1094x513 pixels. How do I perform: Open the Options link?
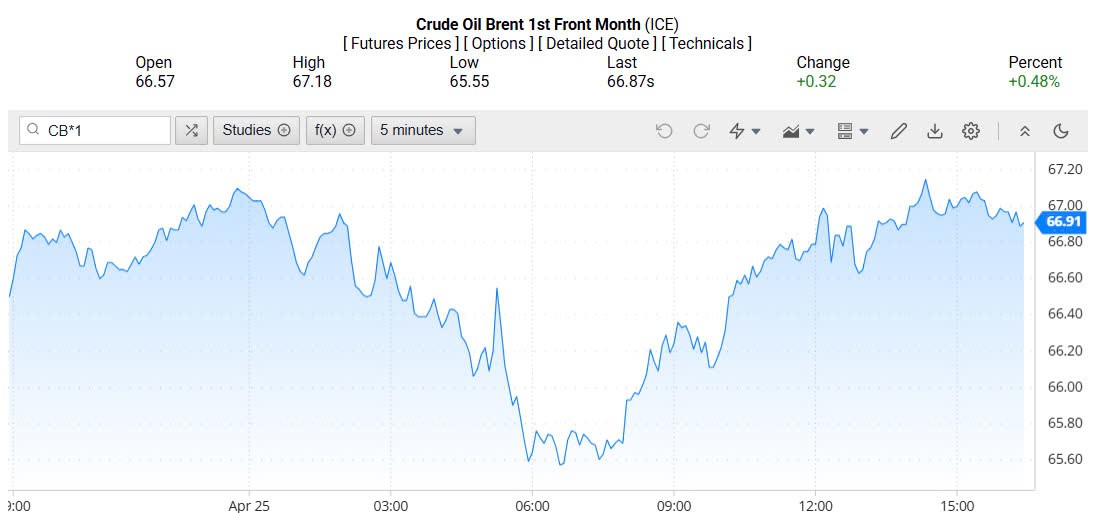(x=499, y=43)
